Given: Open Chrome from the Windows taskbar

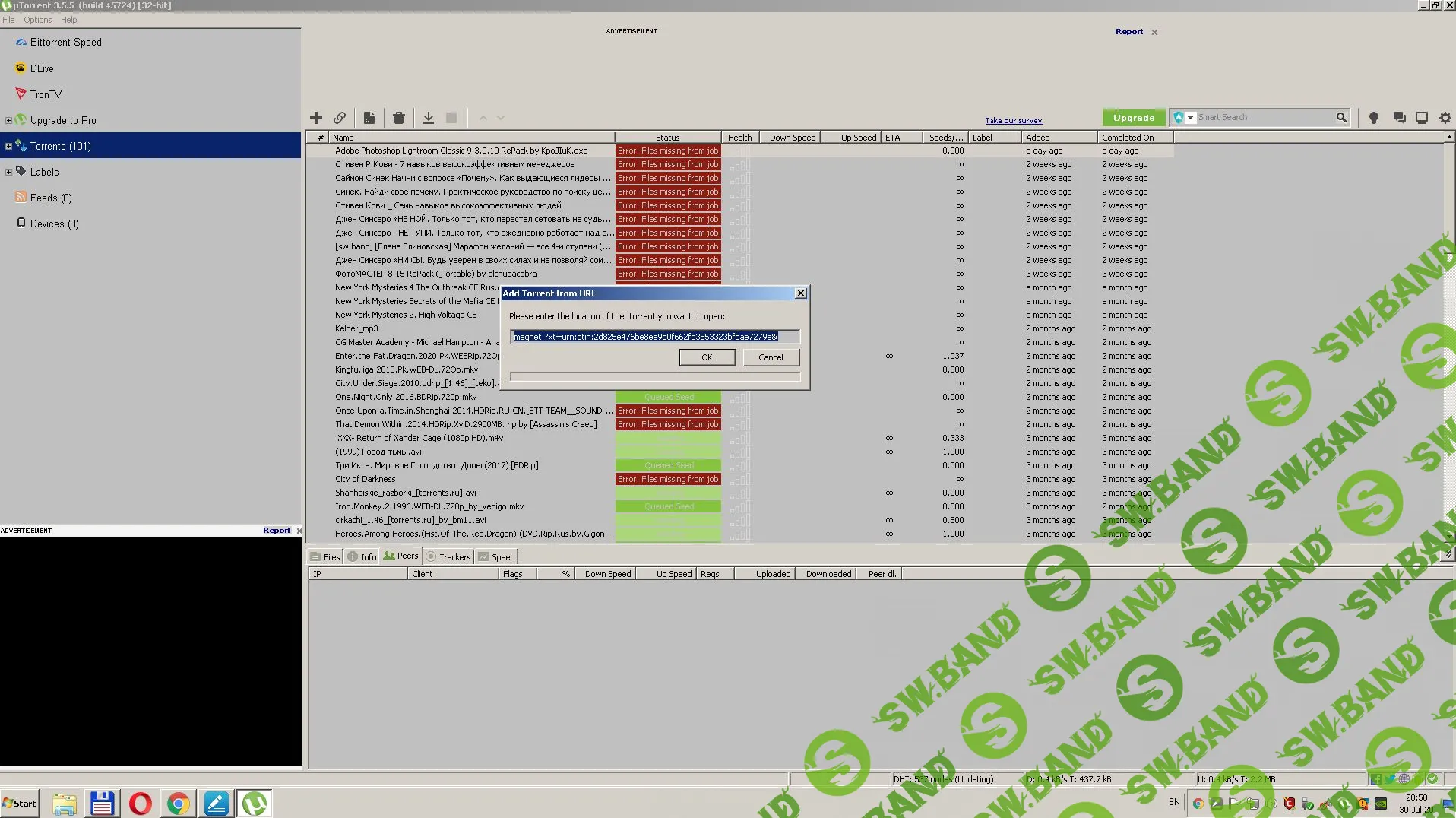Looking at the screenshot, I should point(179,803).
